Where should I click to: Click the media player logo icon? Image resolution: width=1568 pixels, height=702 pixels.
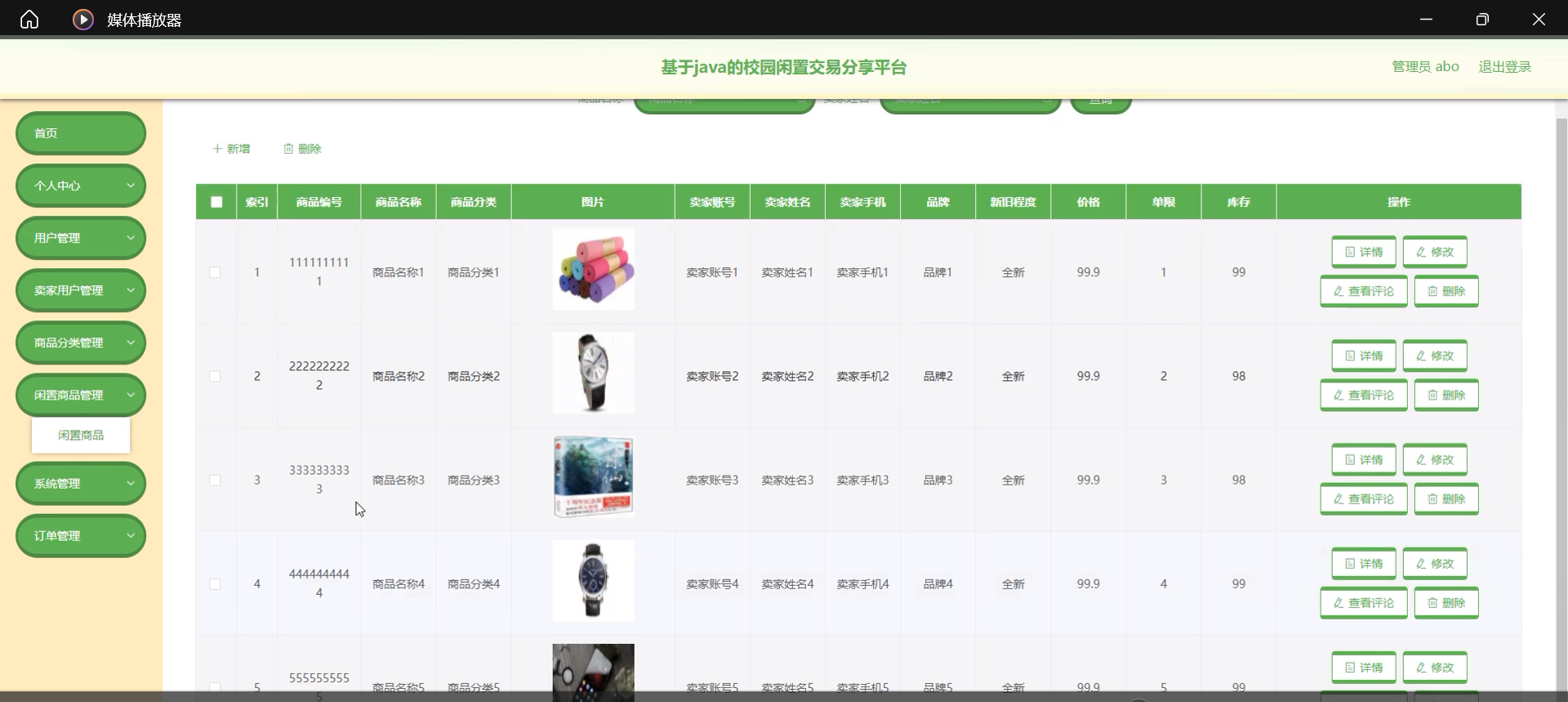tap(83, 19)
